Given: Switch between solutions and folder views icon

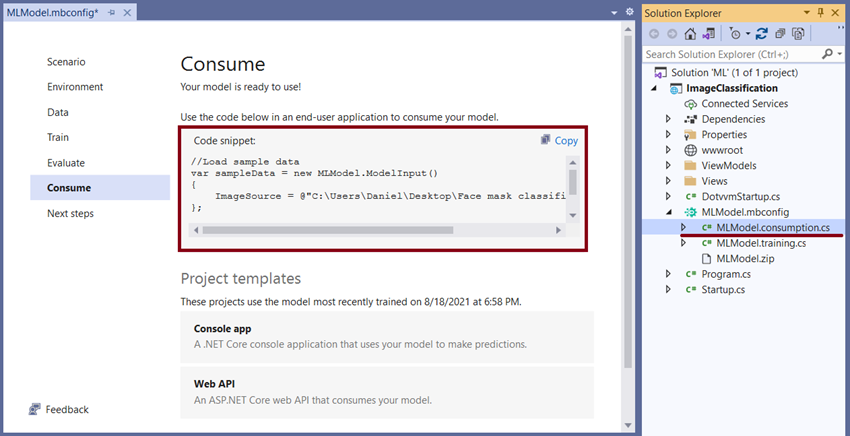Looking at the screenshot, I should (x=708, y=34).
